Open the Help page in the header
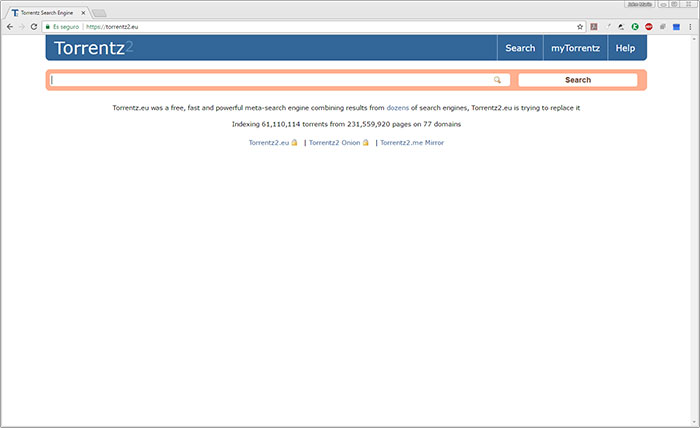The image size is (700, 428). (625, 48)
